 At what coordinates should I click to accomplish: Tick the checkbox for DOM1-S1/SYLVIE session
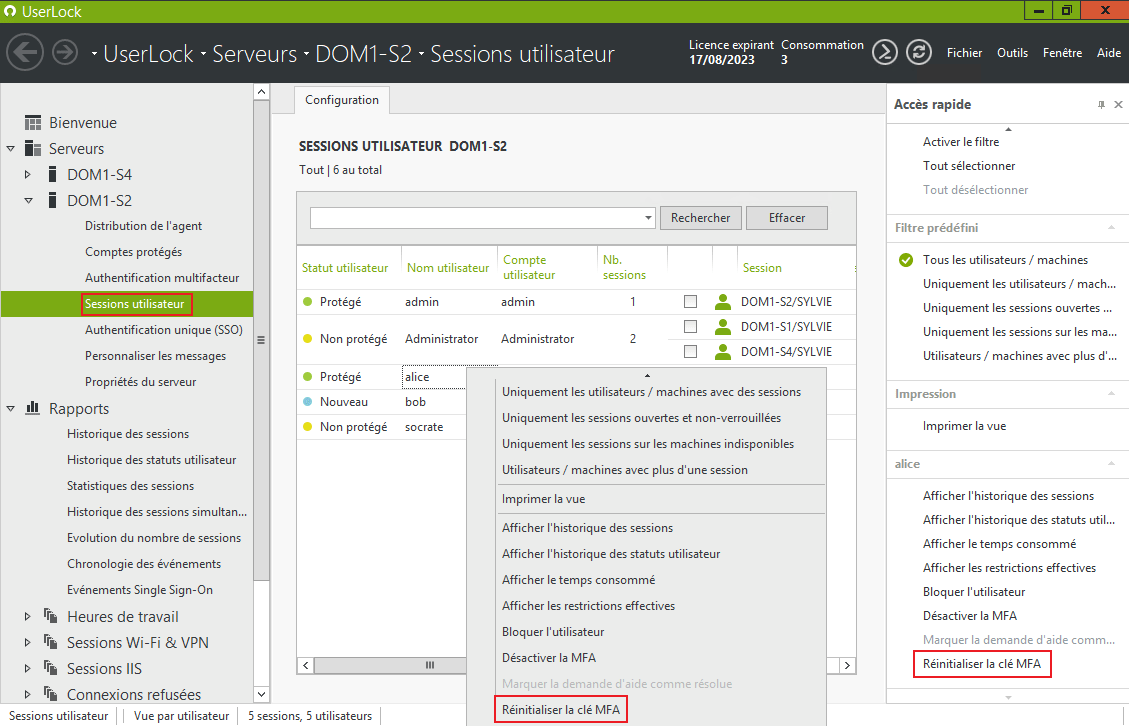[x=690, y=327]
